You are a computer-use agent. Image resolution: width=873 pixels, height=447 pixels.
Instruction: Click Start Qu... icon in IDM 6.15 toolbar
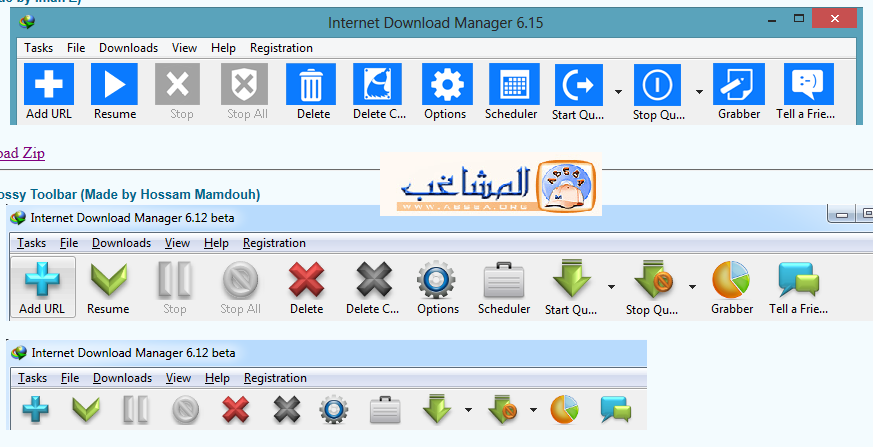pyautogui.click(x=579, y=85)
